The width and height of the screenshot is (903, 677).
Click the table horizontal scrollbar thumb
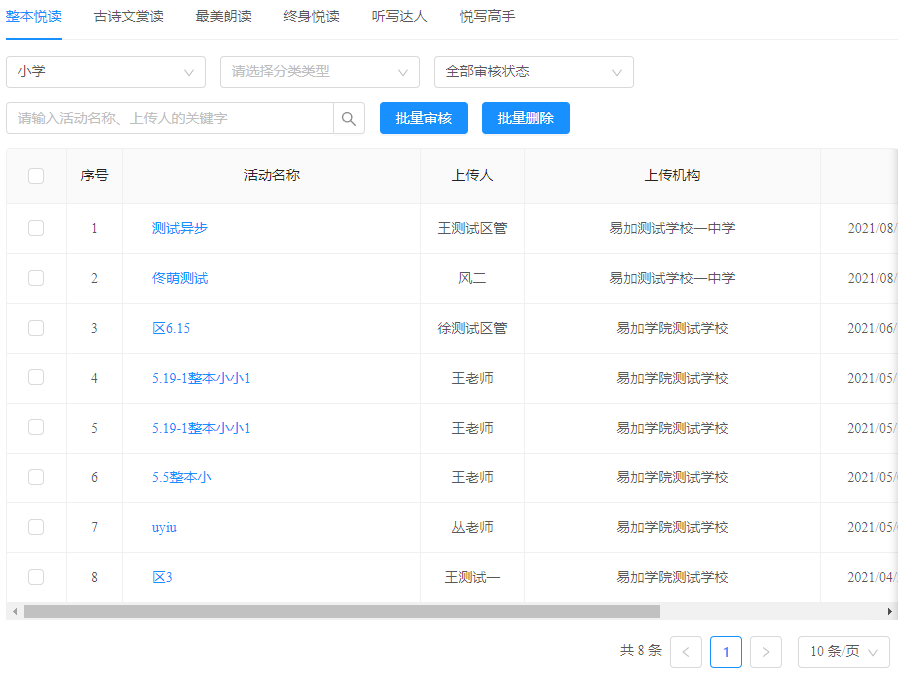point(342,611)
